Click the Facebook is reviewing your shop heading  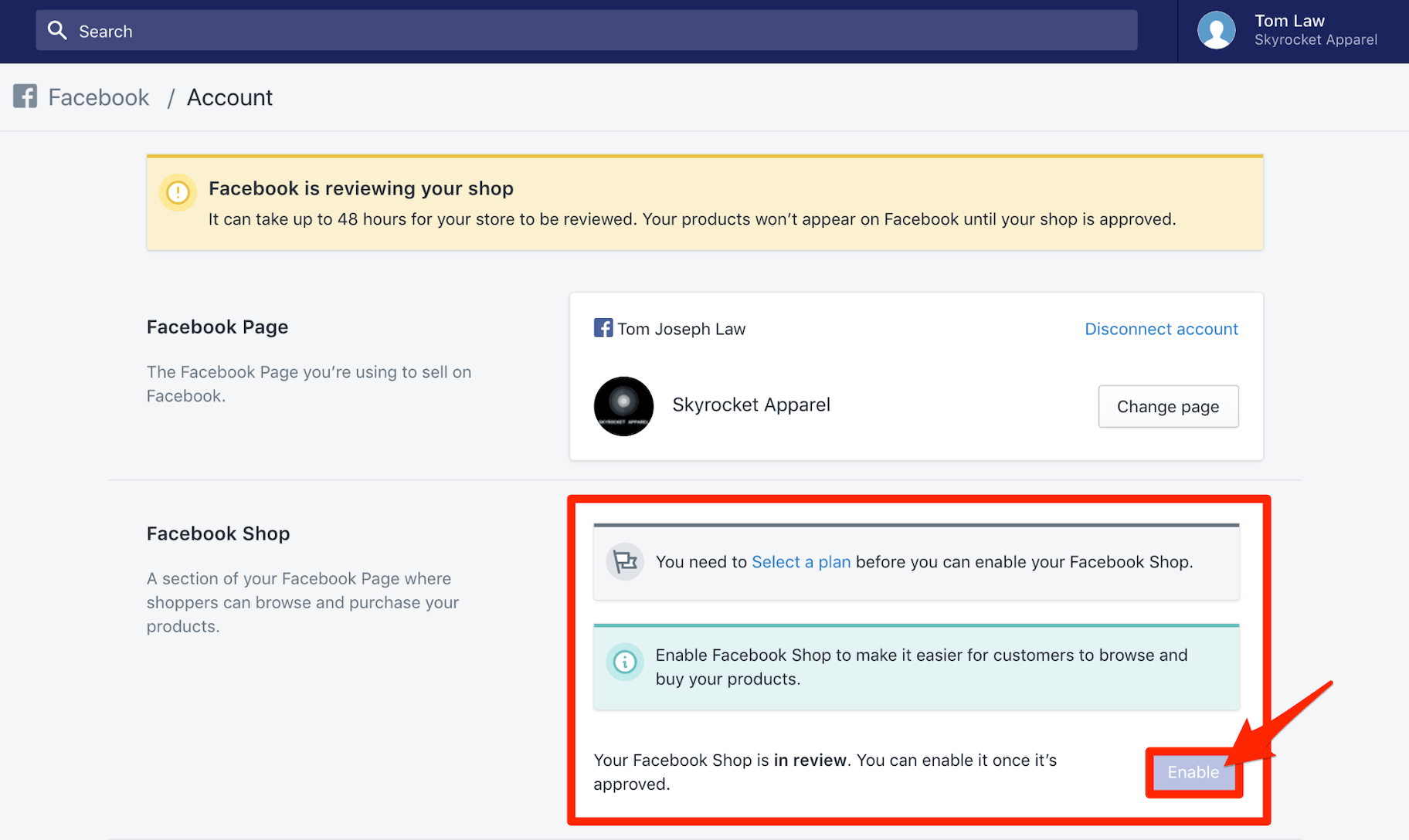click(x=361, y=188)
